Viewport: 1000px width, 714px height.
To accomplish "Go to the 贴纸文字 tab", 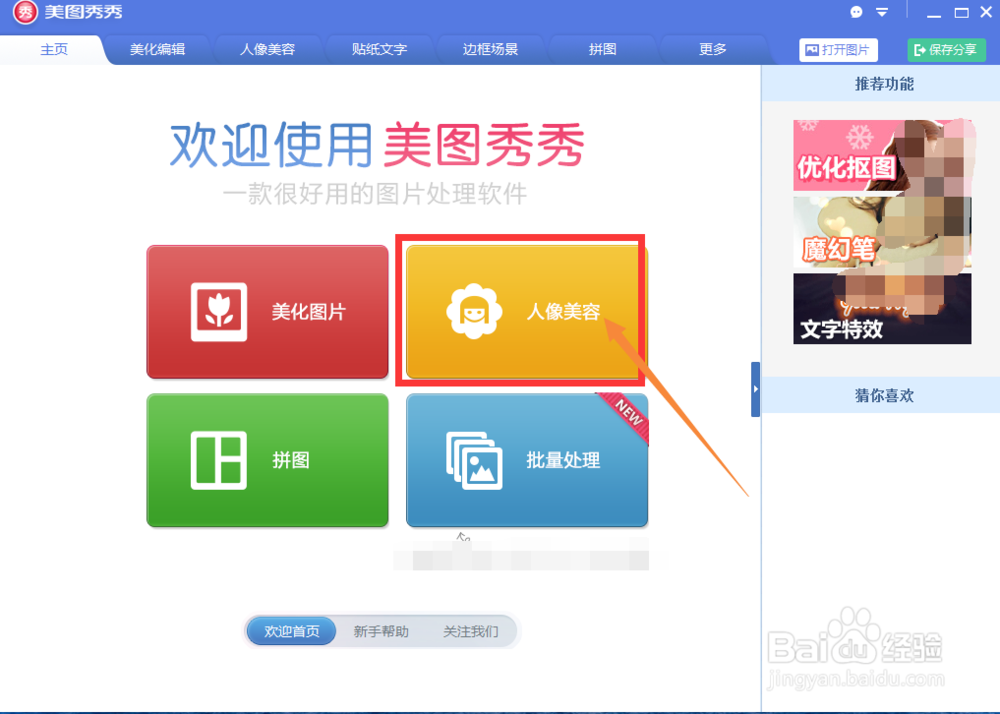I will pyautogui.click(x=379, y=50).
